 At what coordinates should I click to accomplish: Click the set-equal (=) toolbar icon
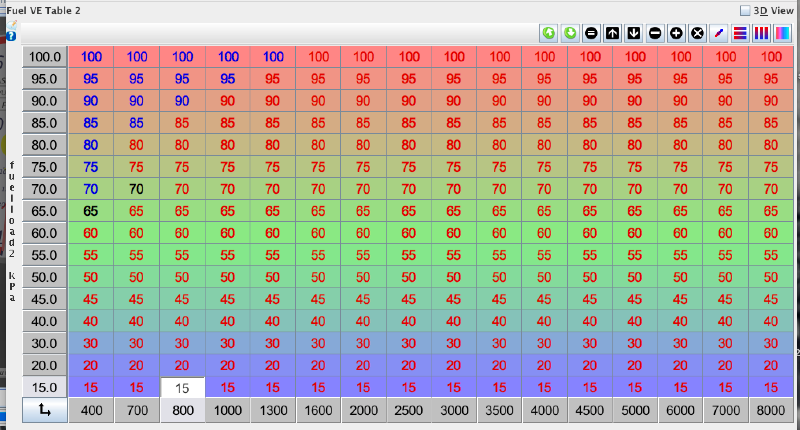(591, 33)
